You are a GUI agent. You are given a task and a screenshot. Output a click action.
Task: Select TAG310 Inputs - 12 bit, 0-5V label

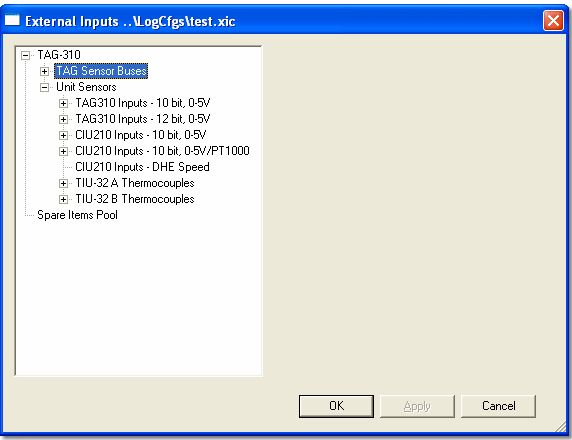click(x=143, y=119)
